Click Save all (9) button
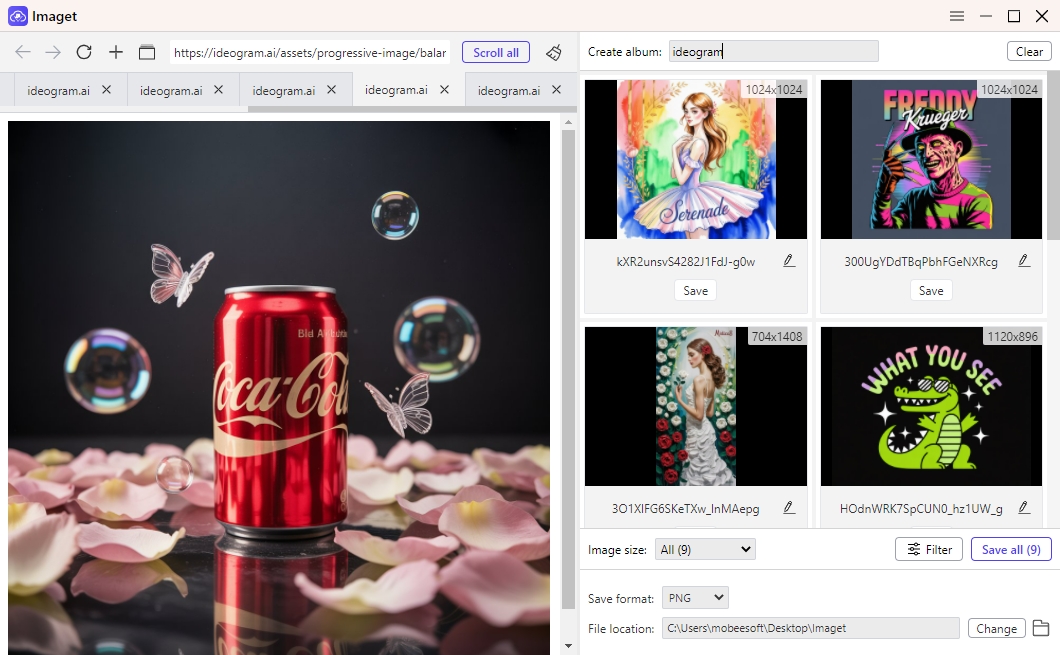The height and width of the screenshot is (655, 1060). pyautogui.click(x=1011, y=550)
